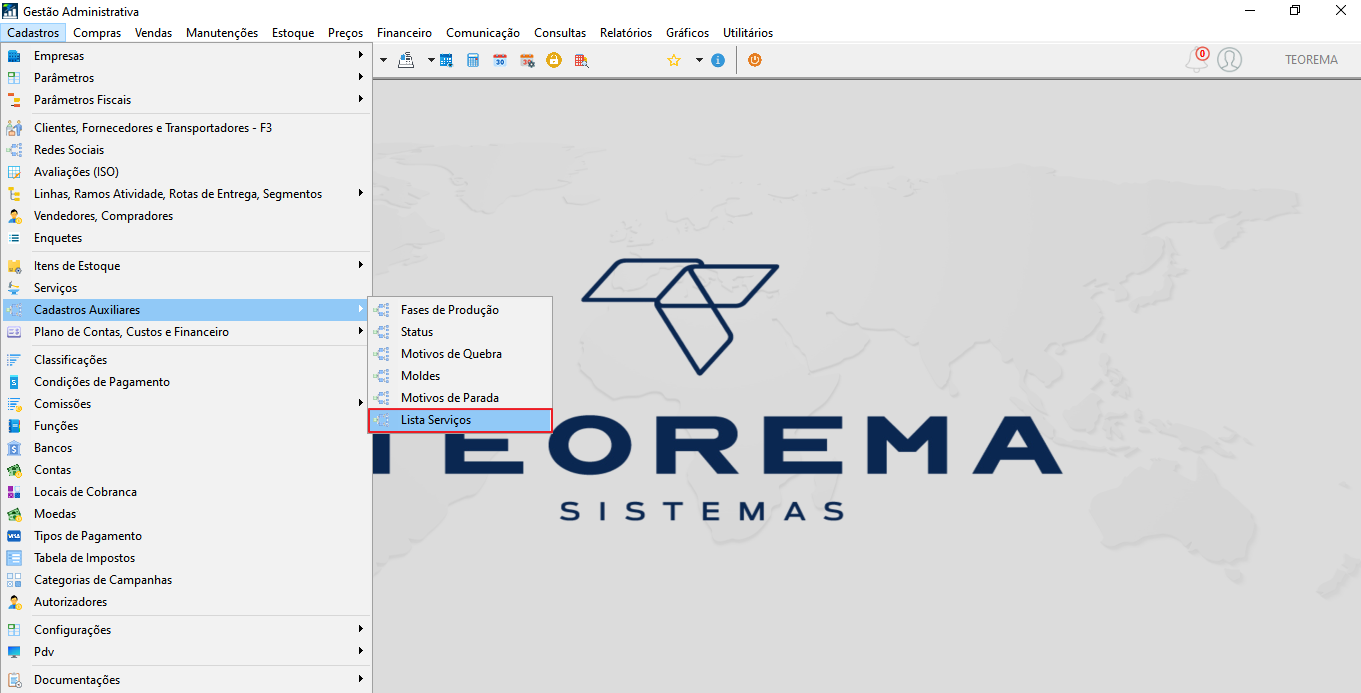Viewport: 1361px width, 693px height.
Task: Select Moedas menu entry
Action: click(x=186, y=514)
